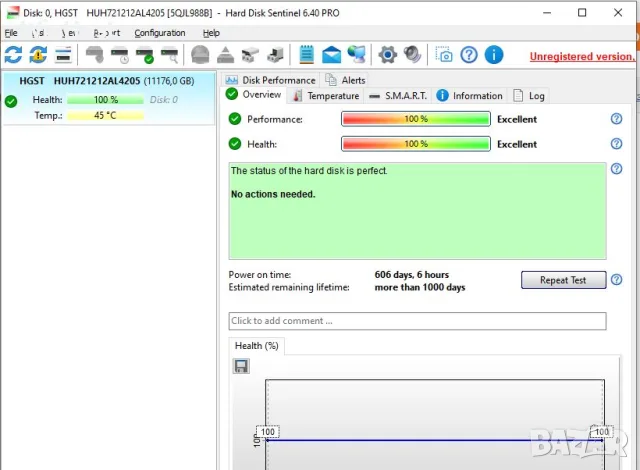Click the gray dome icon in toolbar

200,55
